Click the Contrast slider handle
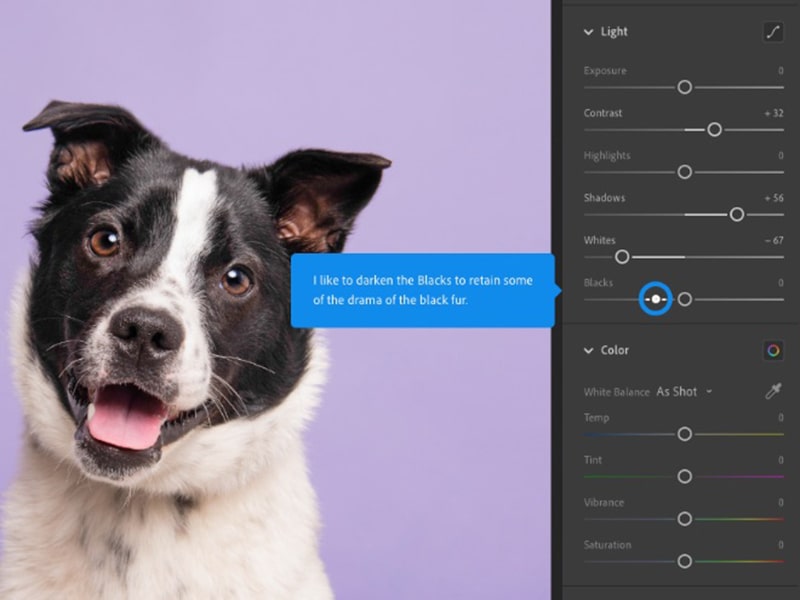 pyautogui.click(x=714, y=130)
